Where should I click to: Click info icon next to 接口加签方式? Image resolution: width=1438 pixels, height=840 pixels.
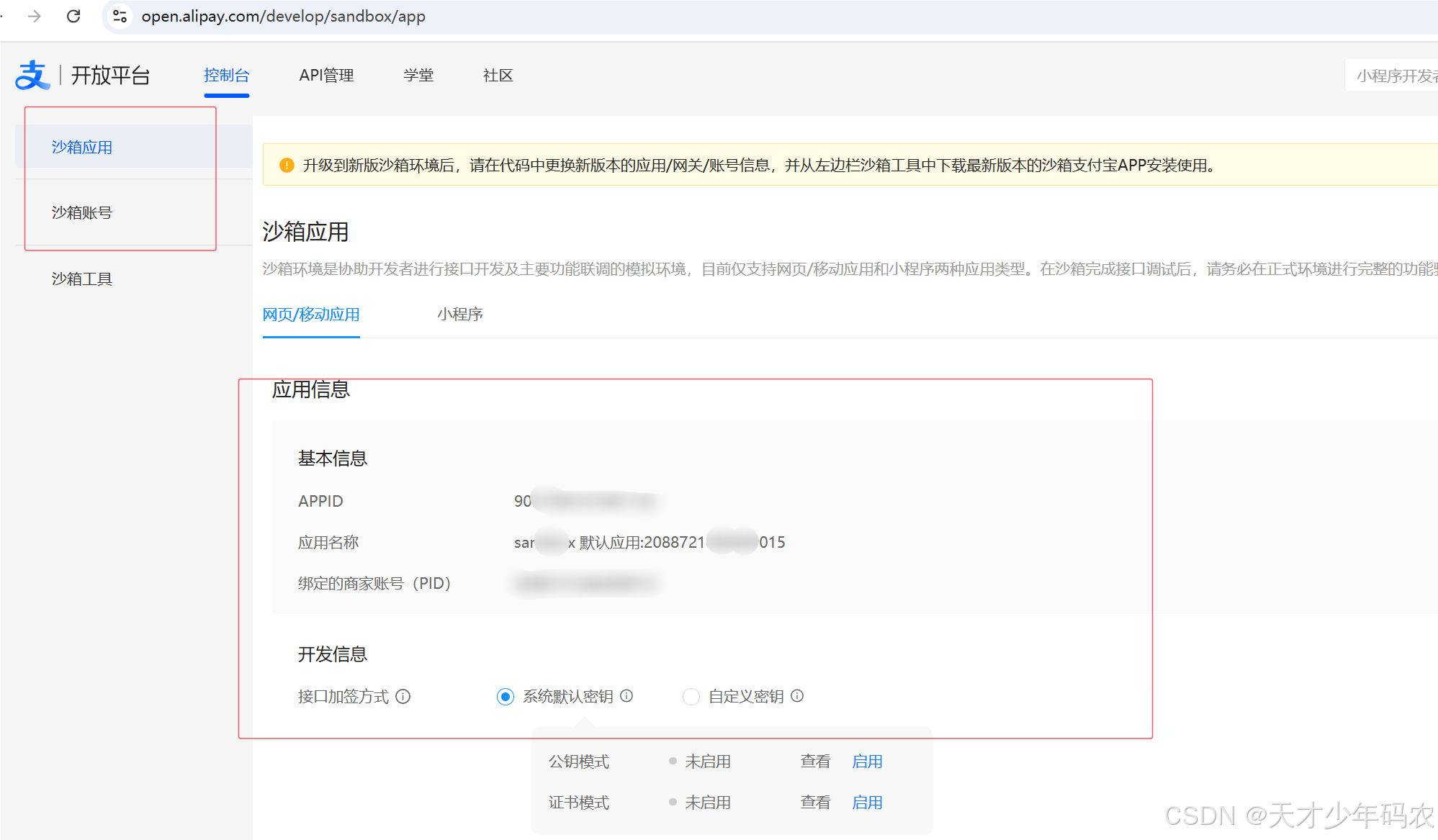[x=403, y=696]
